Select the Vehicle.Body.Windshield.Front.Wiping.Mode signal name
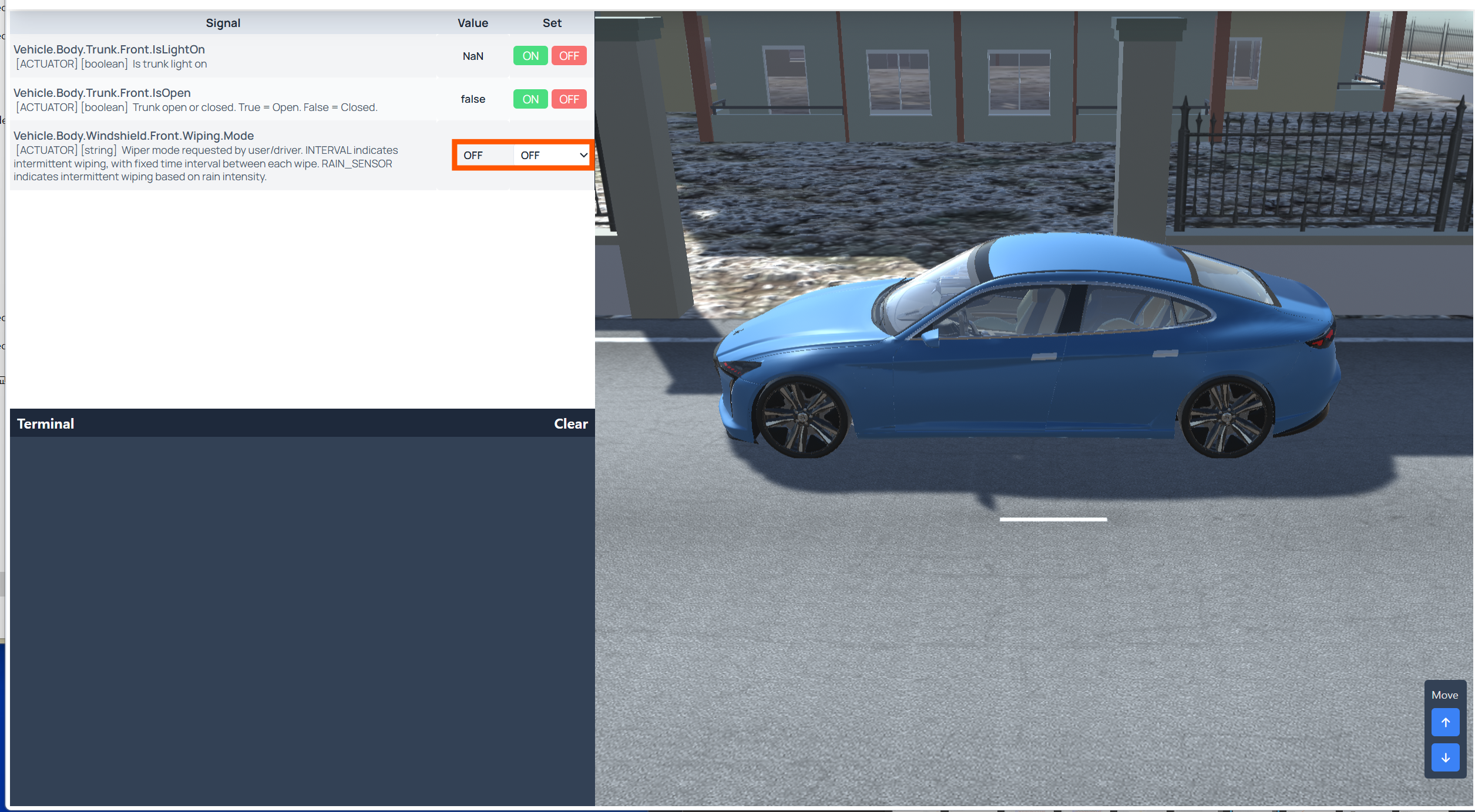 click(x=134, y=136)
